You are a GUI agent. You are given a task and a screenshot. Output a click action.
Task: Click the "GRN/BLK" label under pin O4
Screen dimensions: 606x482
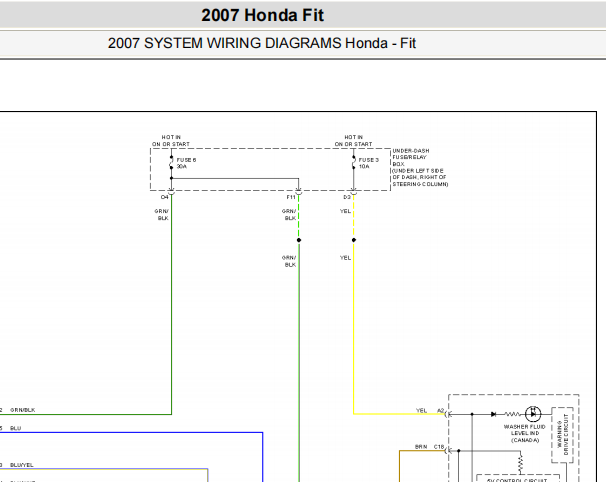tap(162, 215)
